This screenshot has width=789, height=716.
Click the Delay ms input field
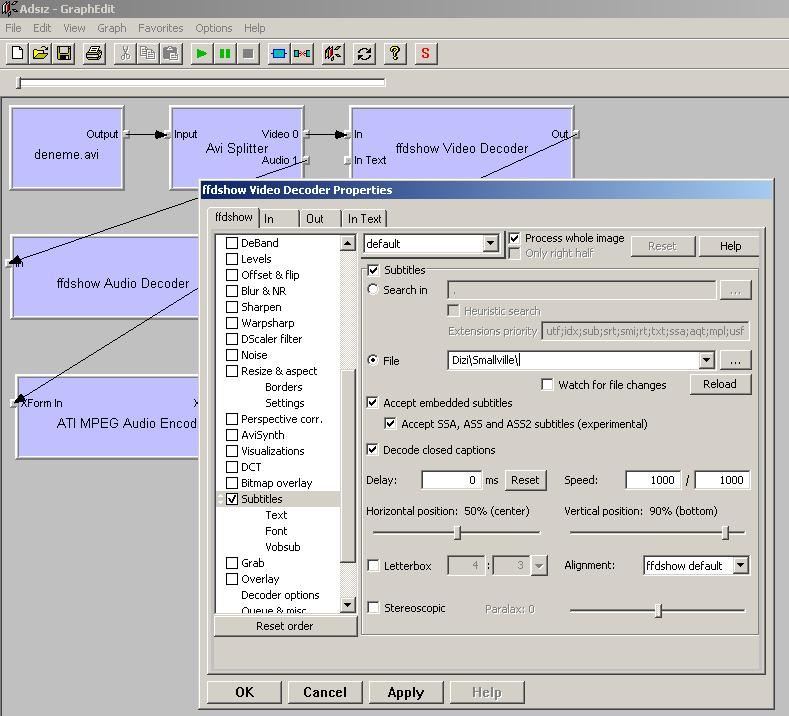[x=451, y=480]
